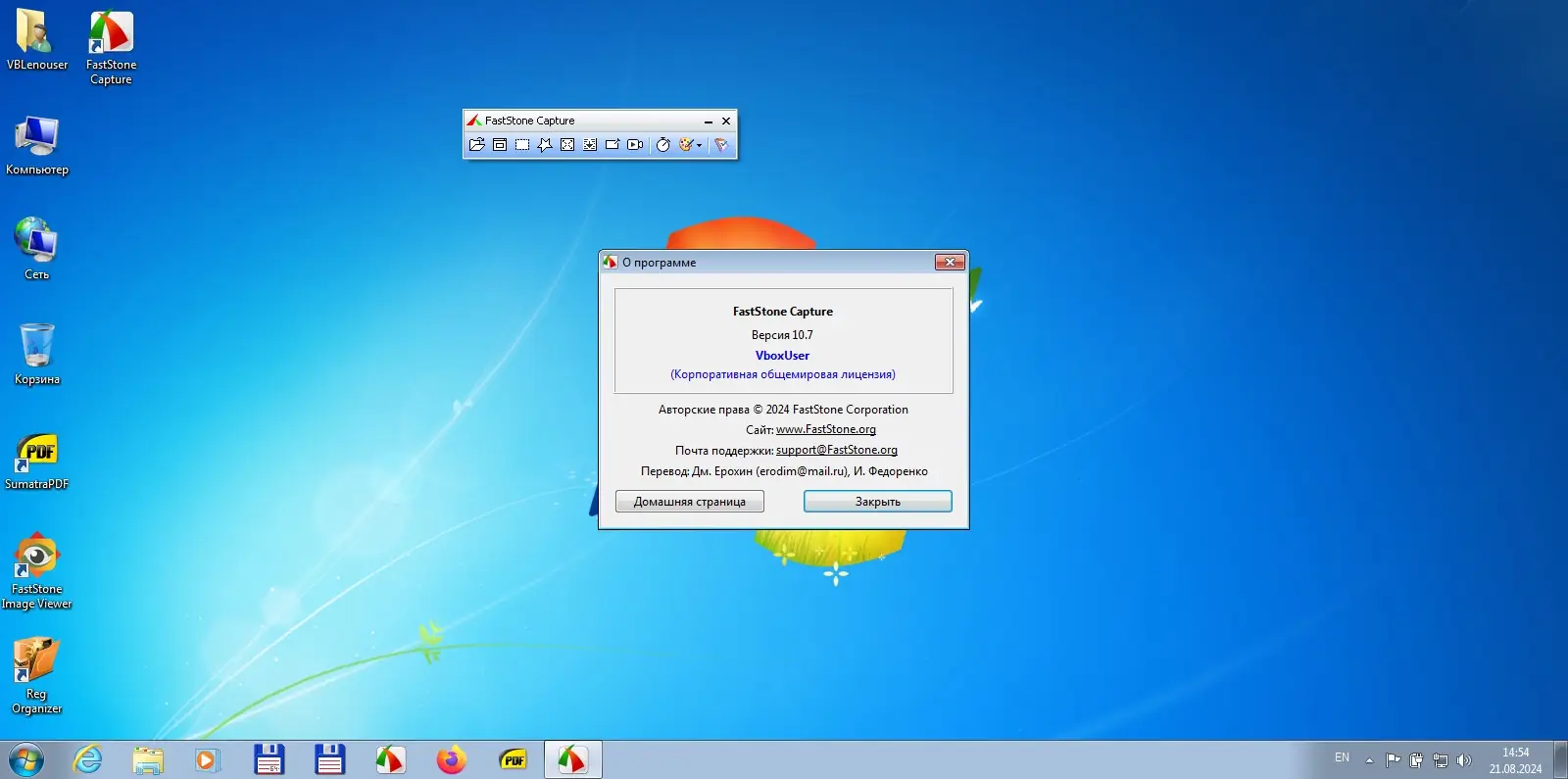Open FastStone Capture settings
This screenshot has height=779, width=1568.
[x=721, y=145]
